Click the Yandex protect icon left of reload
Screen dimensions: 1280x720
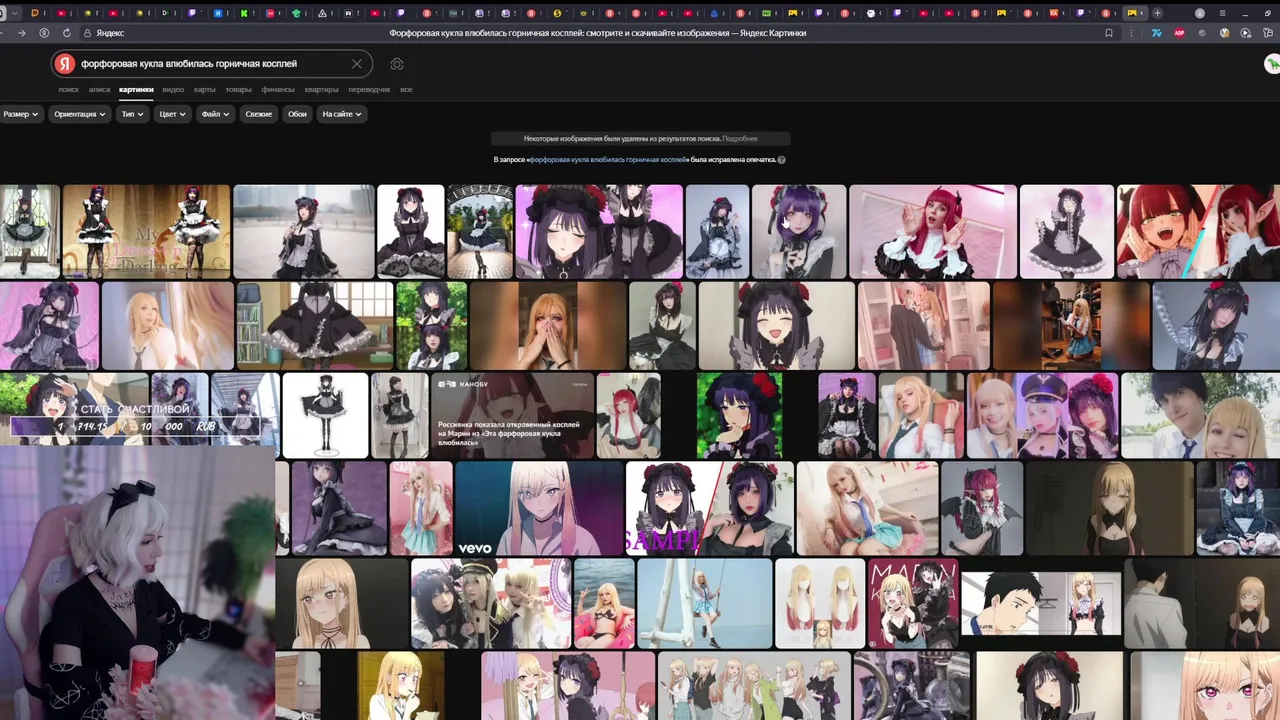[x=44, y=33]
